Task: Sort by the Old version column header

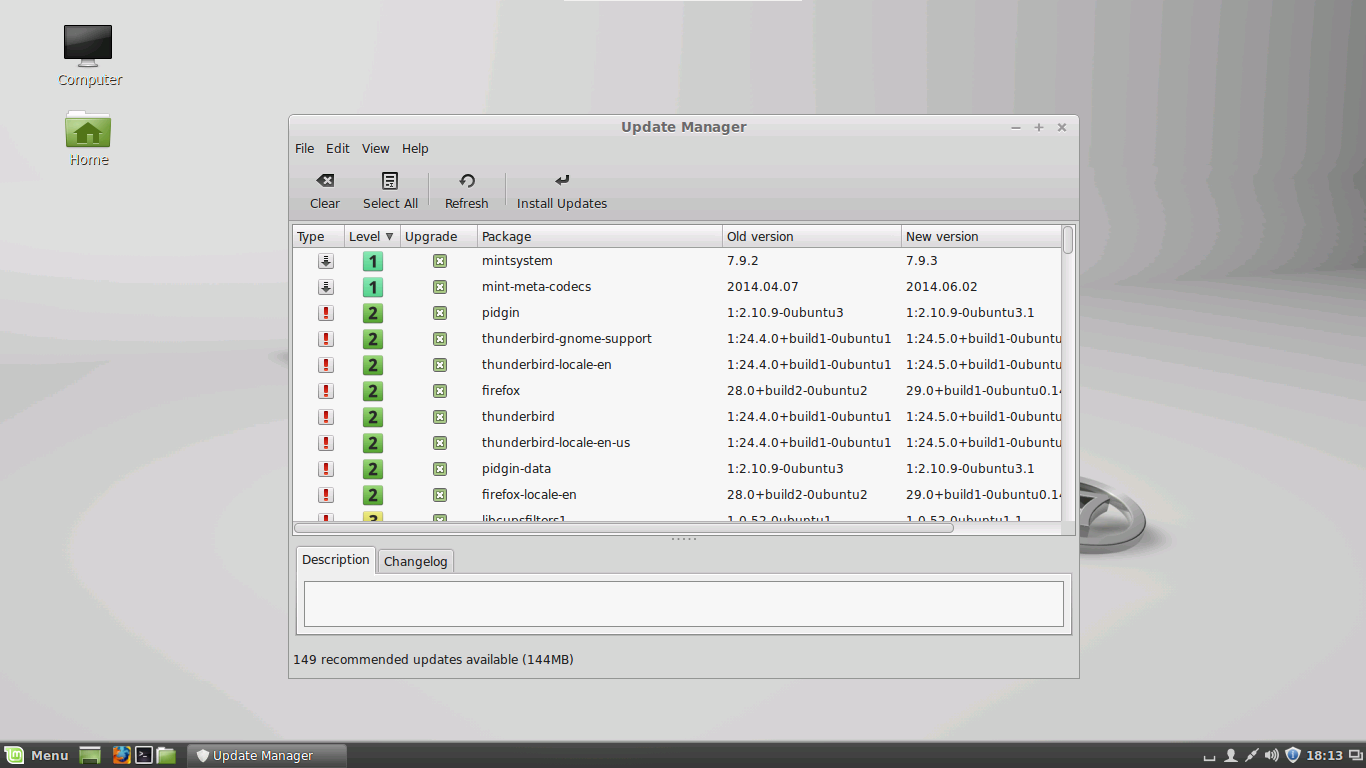Action: 811,237
